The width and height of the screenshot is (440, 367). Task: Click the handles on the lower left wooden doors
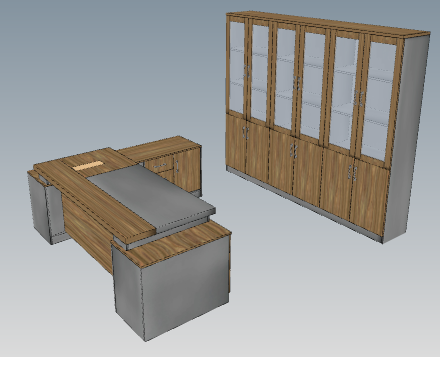[246, 133]
